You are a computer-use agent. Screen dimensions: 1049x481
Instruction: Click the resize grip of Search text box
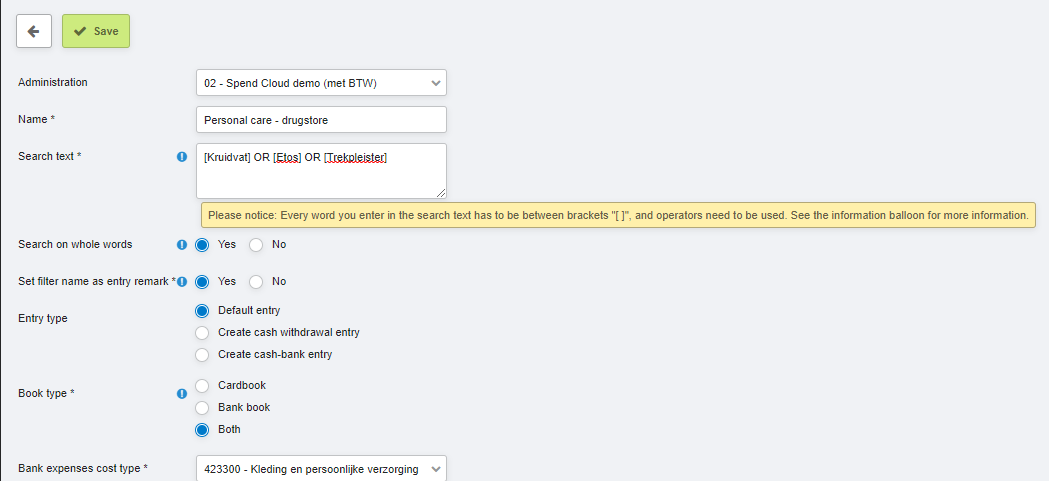pyautogui.click(x=441, y=193)
